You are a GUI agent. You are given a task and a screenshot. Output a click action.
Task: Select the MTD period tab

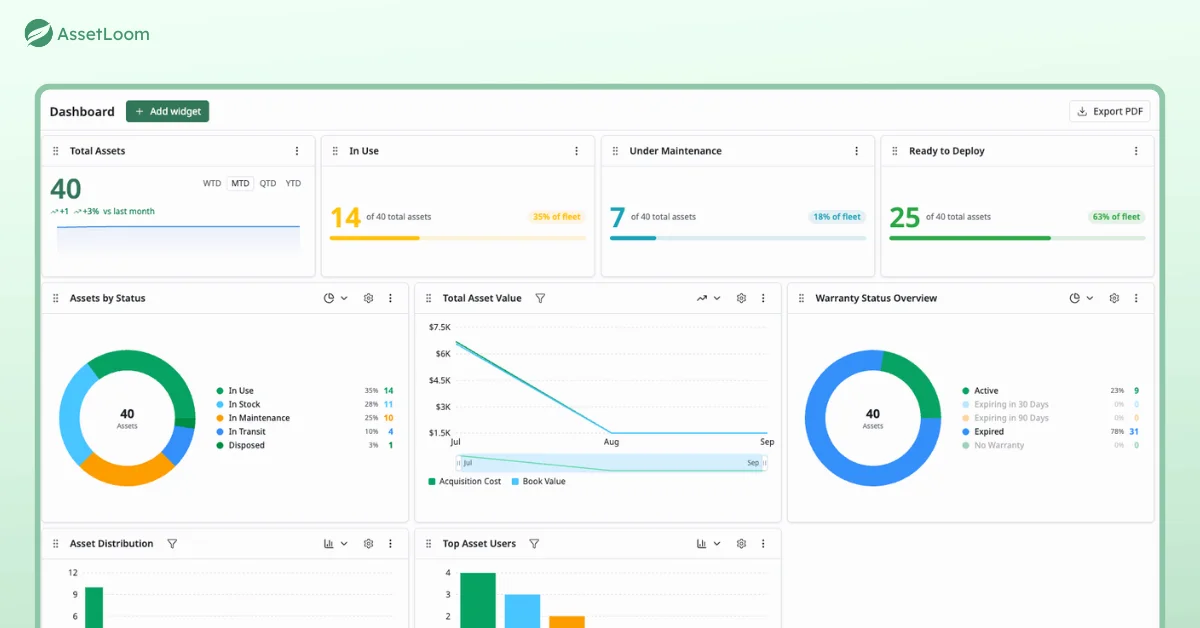coord(240,183)
